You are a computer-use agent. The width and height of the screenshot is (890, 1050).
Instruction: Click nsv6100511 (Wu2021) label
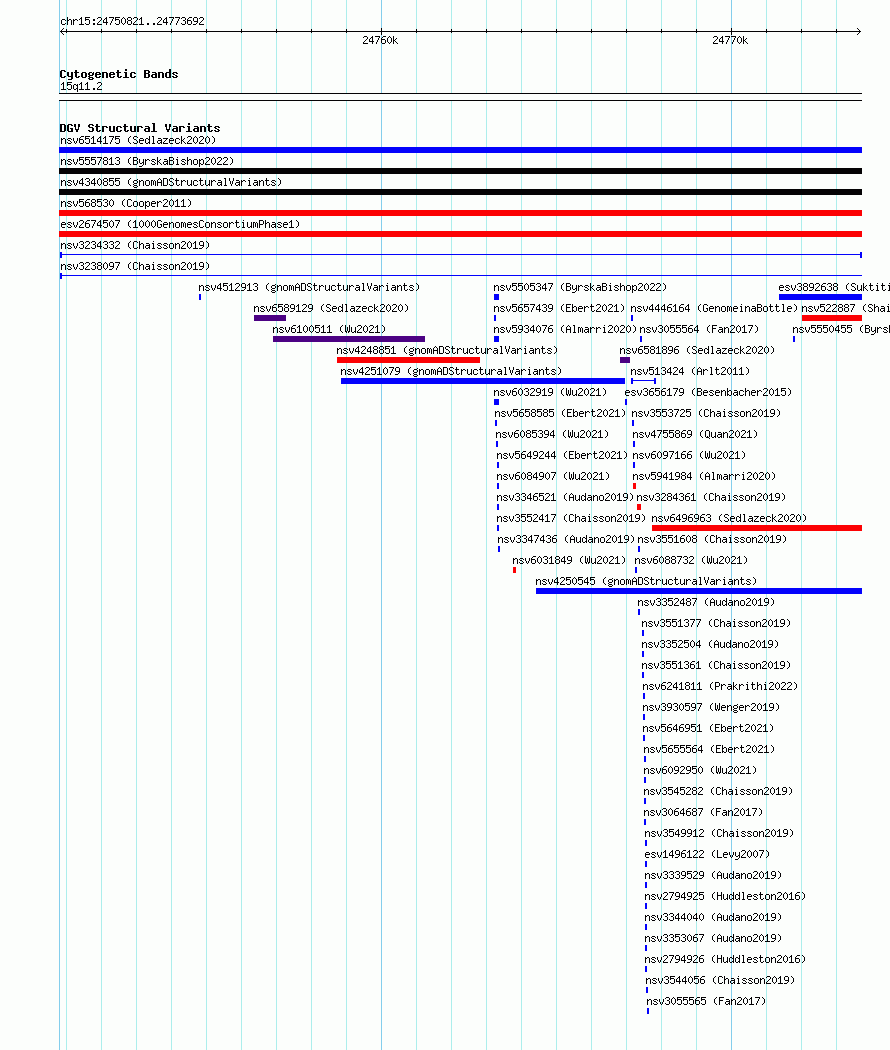pyautogui.click(x=329, y=329)
